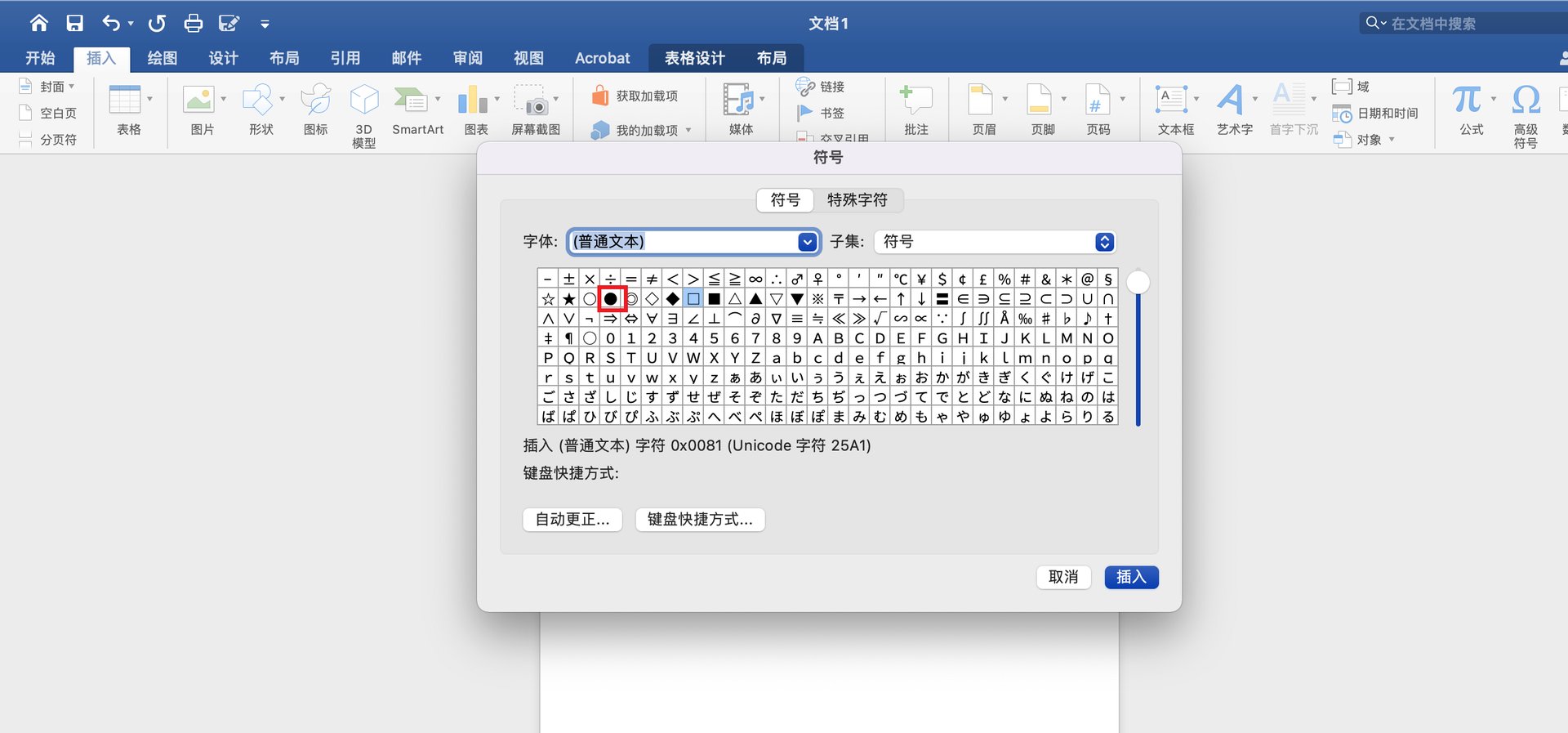
Task: Click the 艺术字 WordArt icon
Action: [x=1231, y=100]
